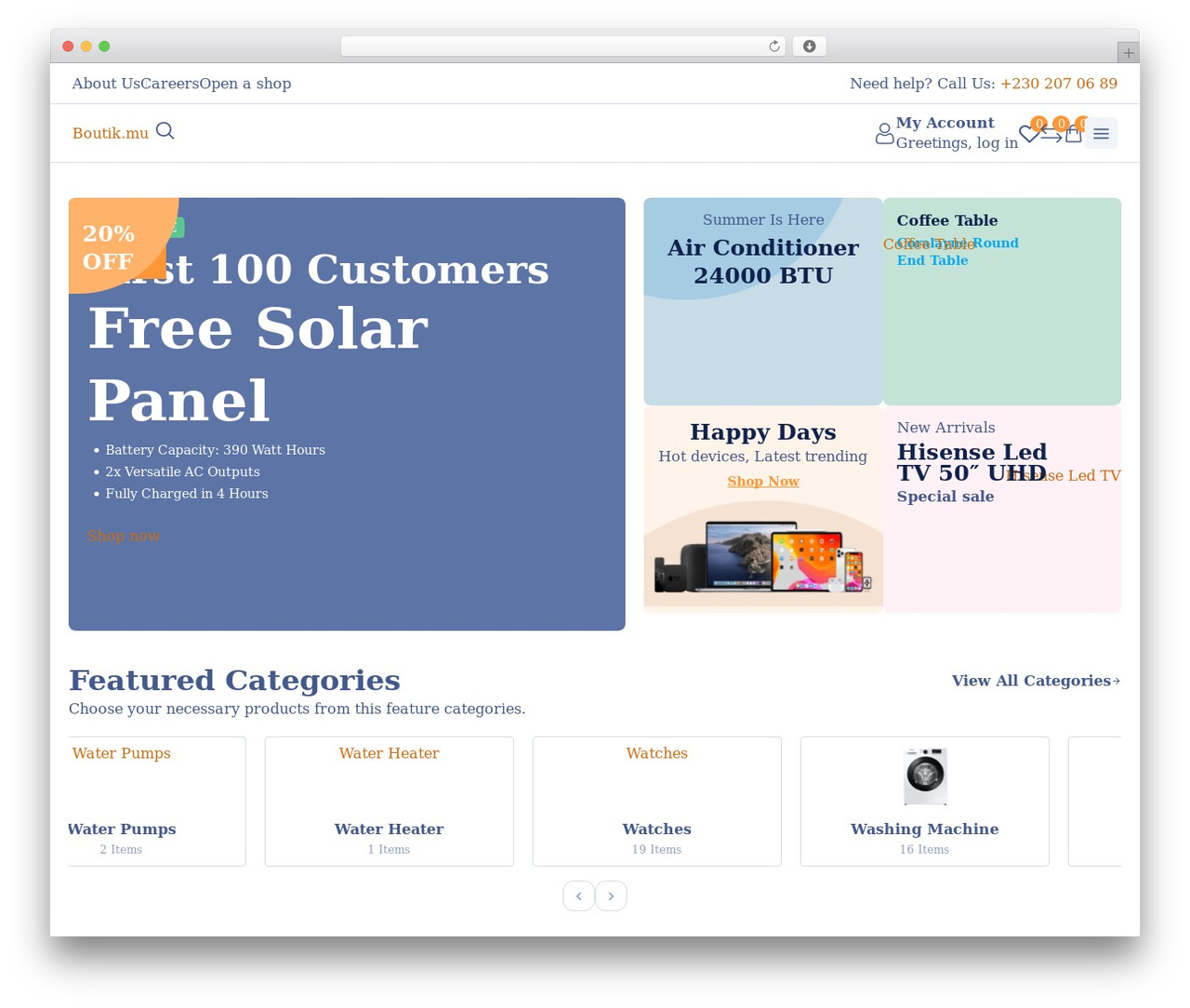
Task: Go to previous categories slide
Action: pyautogui.click(x=578, y=895)
